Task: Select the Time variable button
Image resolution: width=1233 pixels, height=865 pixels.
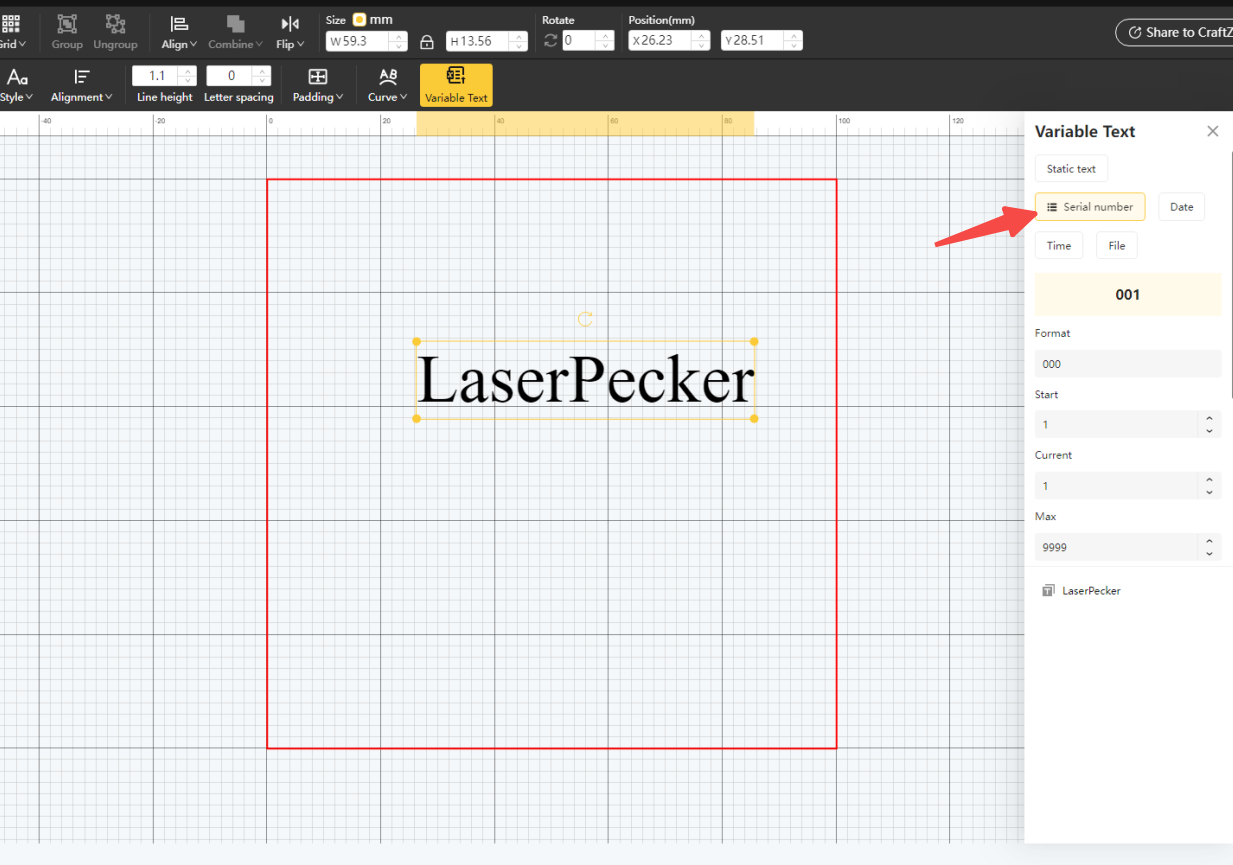Action: (1059, 245)
